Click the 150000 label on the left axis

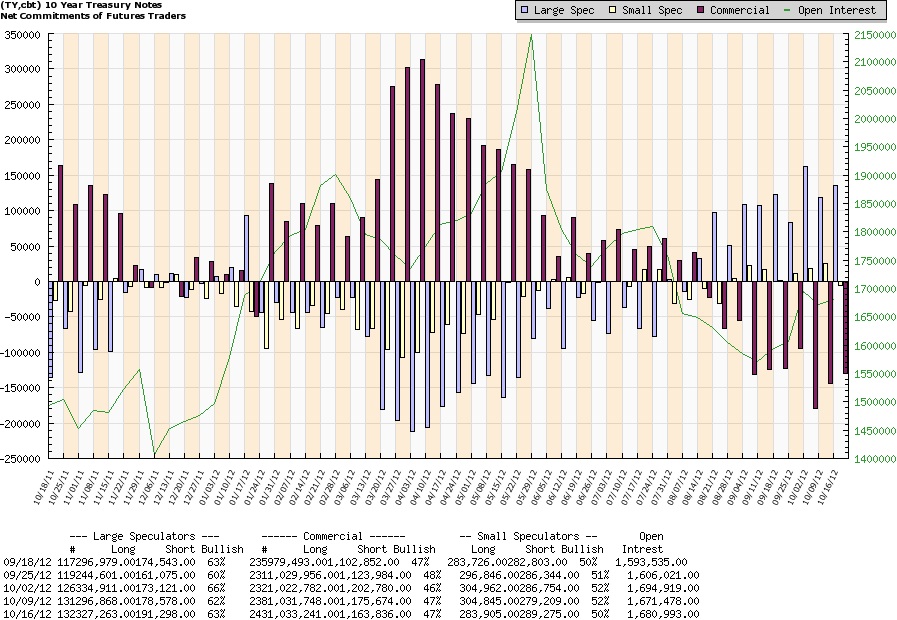click(22, 176)
